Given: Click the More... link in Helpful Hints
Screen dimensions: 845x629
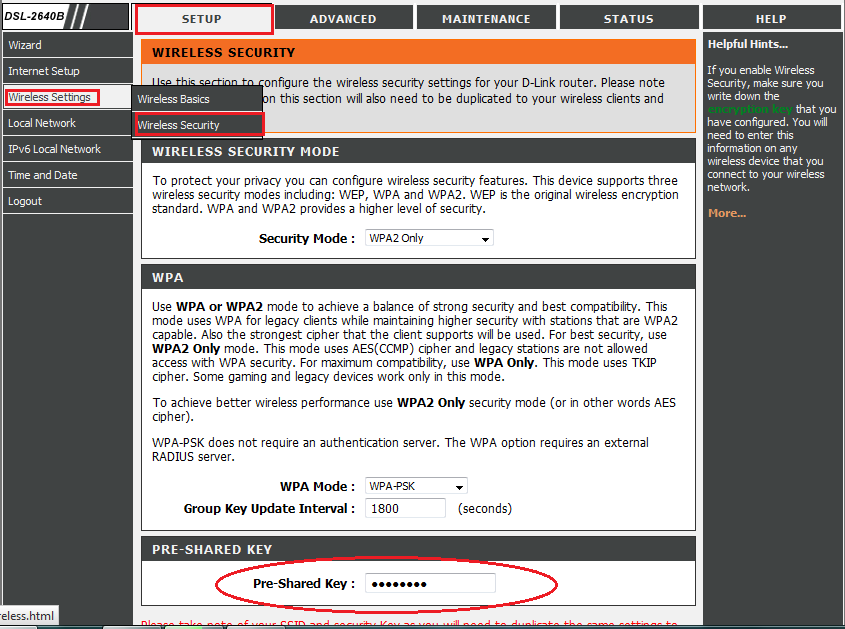Looking at the screenshot, I should tap(727, 213).
